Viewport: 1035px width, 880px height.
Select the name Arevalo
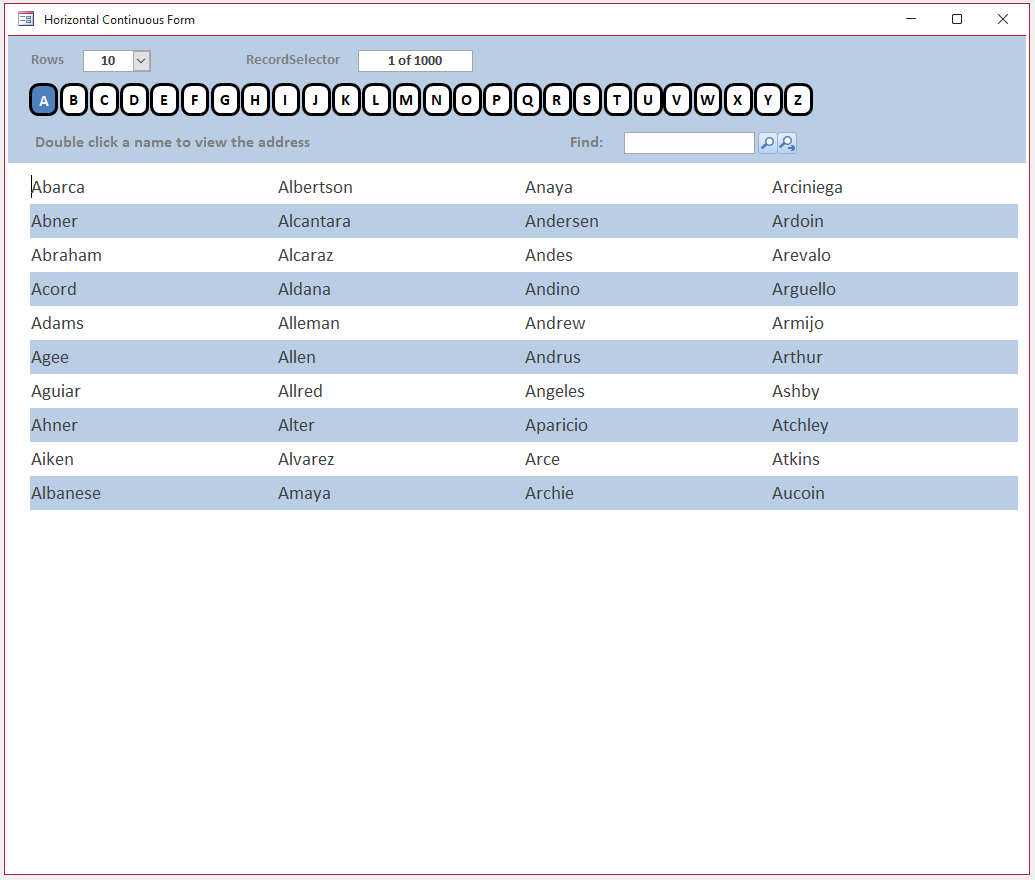click(x=801, y=255)
